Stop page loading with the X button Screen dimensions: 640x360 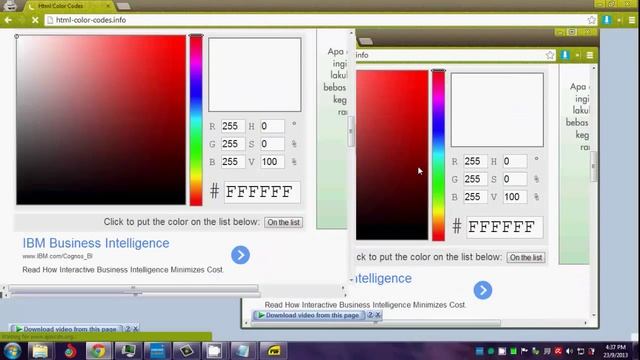[35, 20]
